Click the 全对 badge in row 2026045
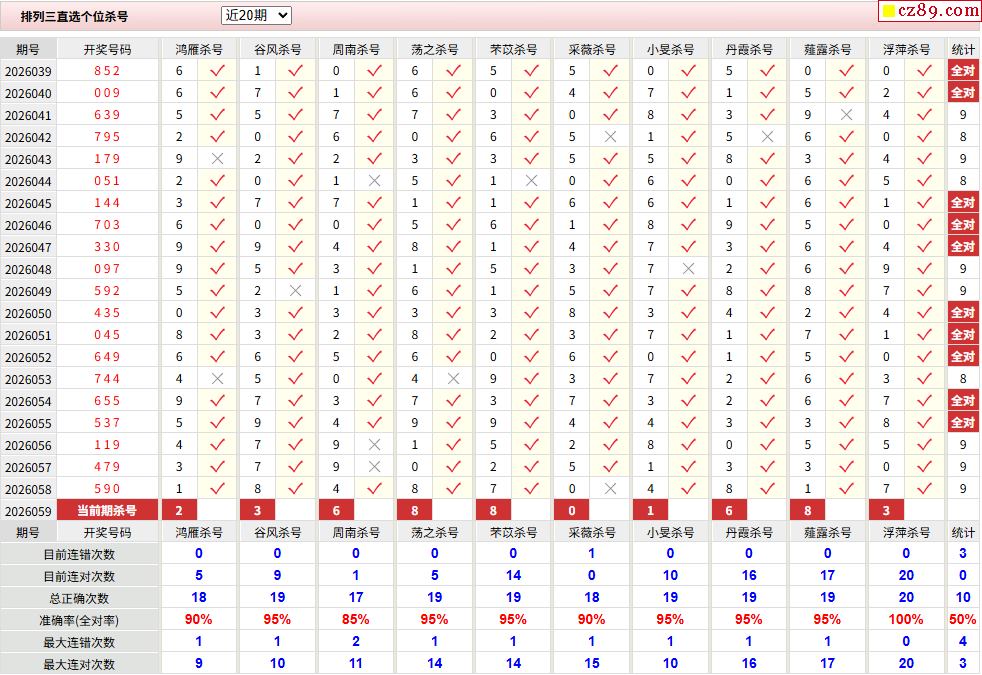 [963, 203]
